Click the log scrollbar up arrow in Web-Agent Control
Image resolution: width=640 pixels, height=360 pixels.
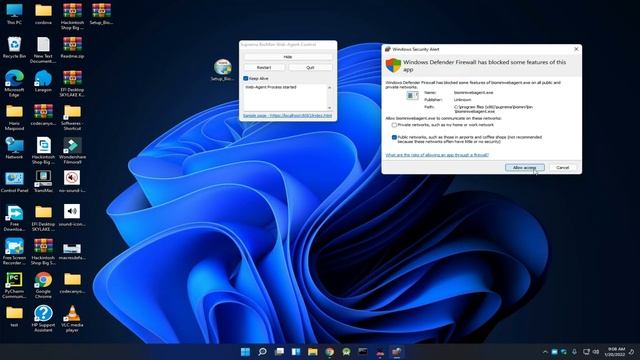coord(330,87)
